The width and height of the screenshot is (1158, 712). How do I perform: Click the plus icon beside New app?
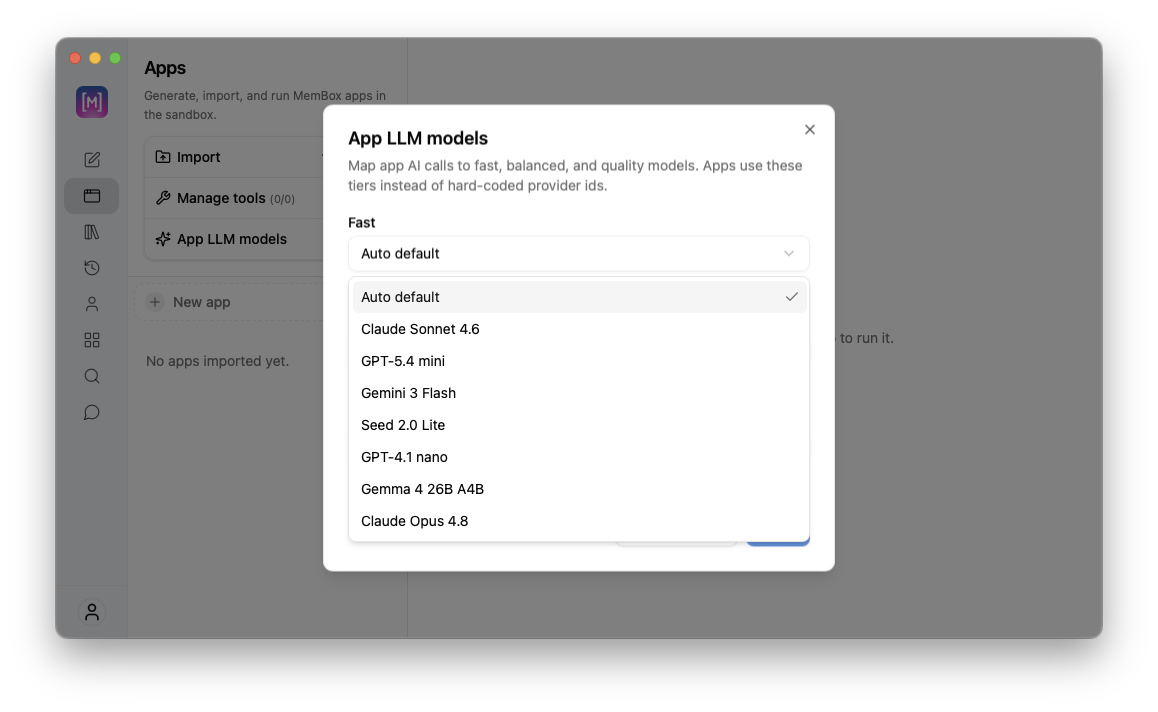pyautogui.click(x=154, y=302)
